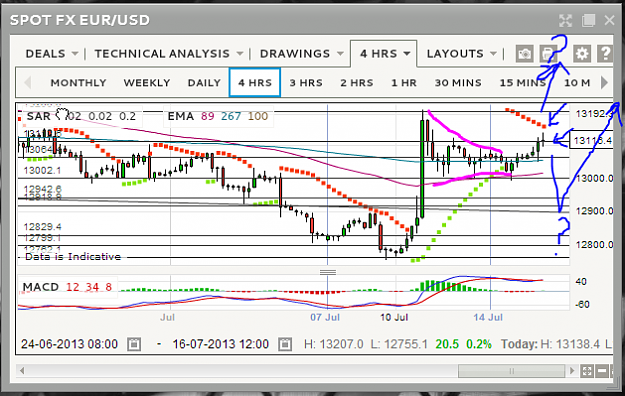The width and height of the screenshot is (625, 396).
Task: Open the help question mark icon
Action: [605, 54]
